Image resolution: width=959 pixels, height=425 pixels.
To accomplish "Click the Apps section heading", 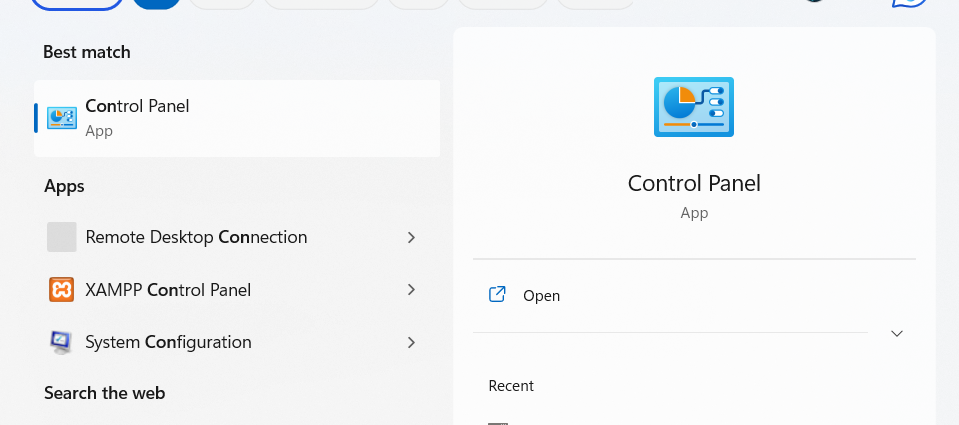I will pyautogui.click(x=64, y=186).
